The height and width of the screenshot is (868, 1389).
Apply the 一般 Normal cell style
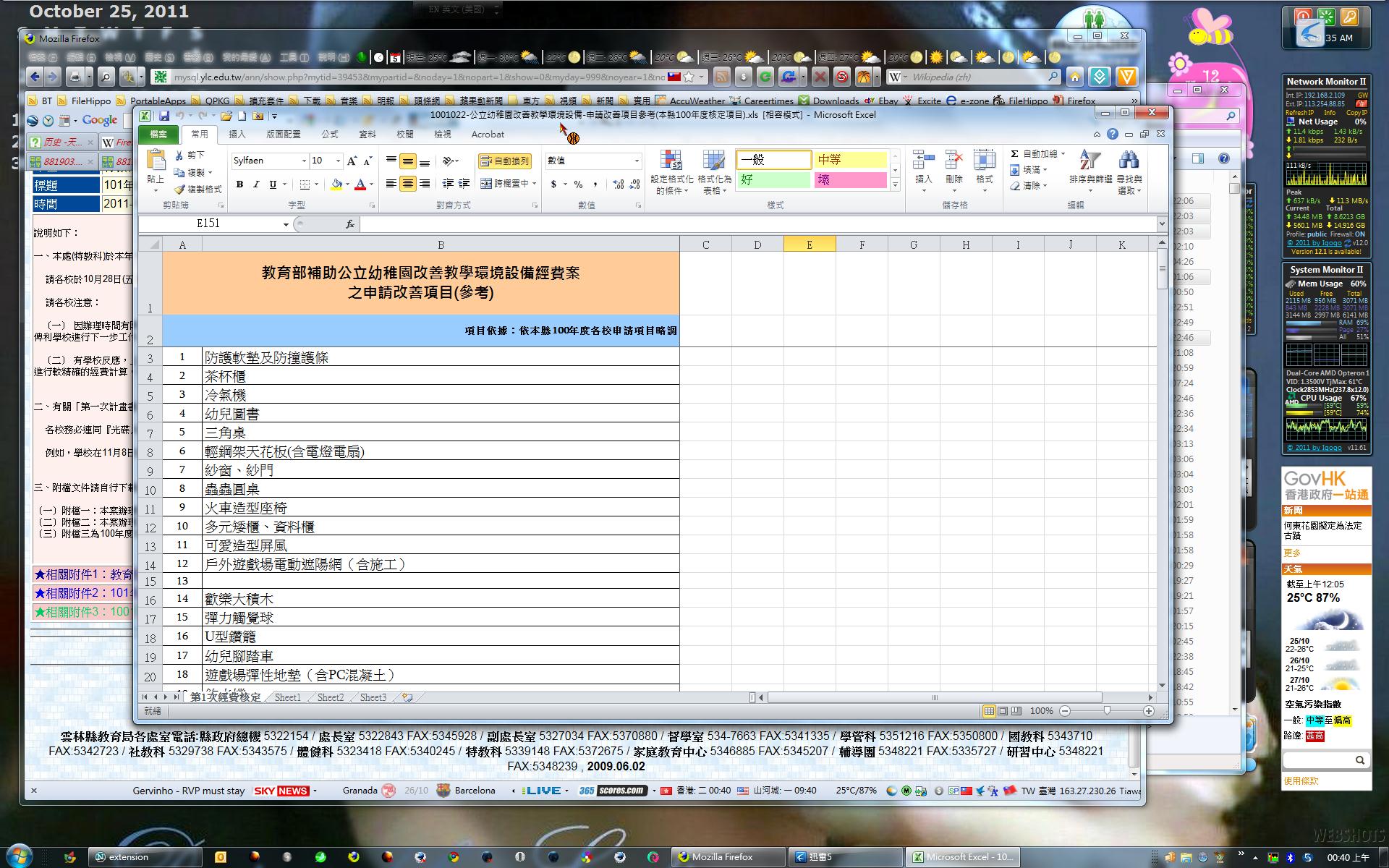773,160
